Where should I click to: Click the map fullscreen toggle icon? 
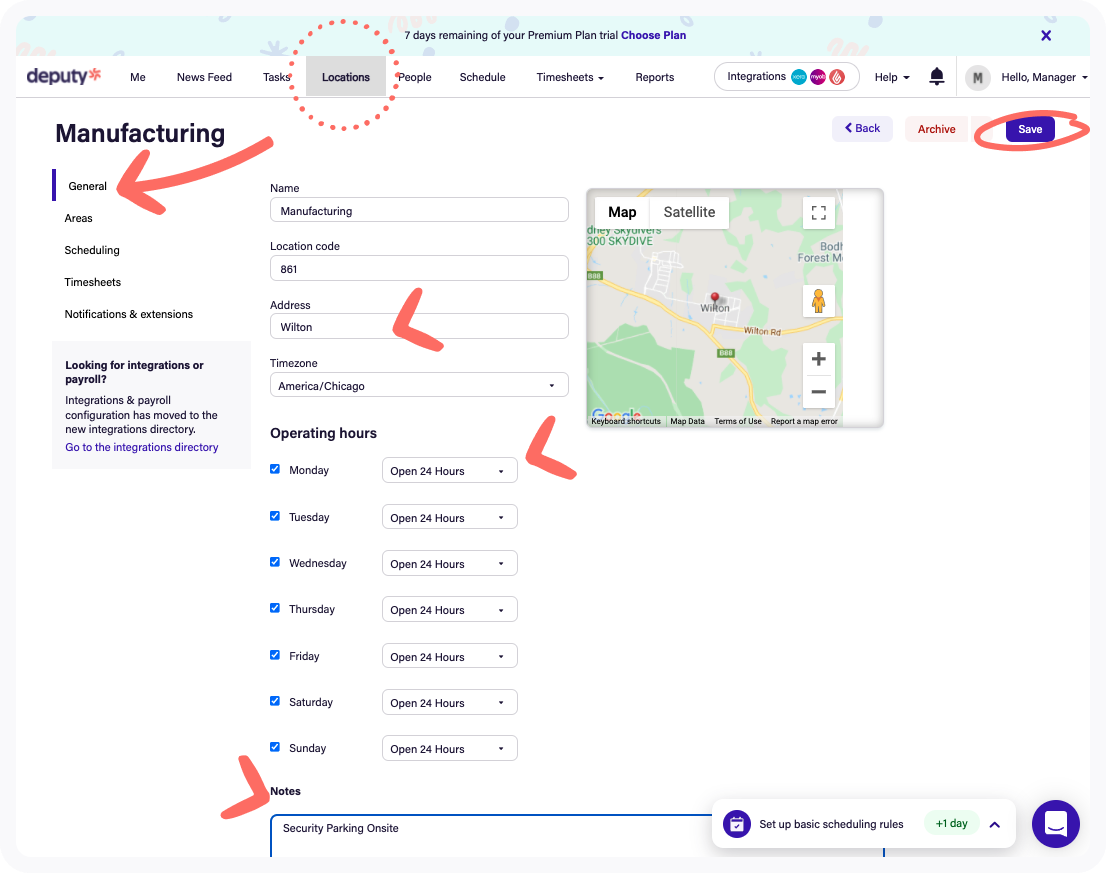818,213
